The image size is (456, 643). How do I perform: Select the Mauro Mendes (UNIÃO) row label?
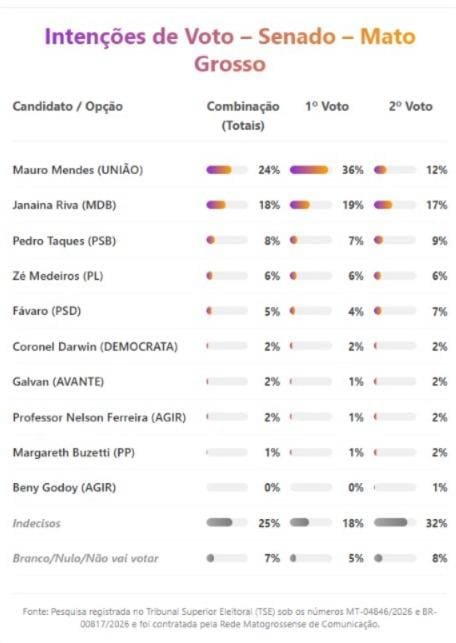coord(78,170)
